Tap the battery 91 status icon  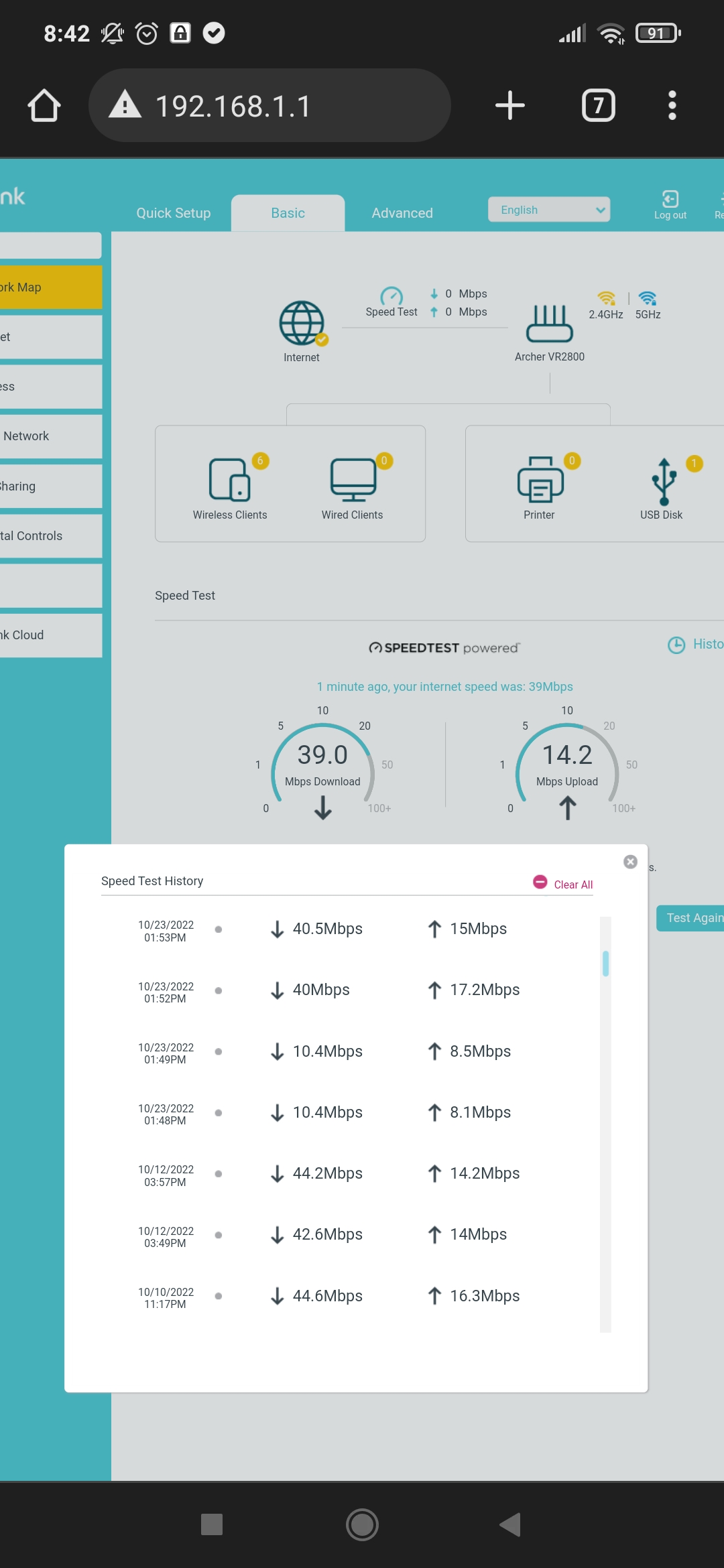pos(659,33)
